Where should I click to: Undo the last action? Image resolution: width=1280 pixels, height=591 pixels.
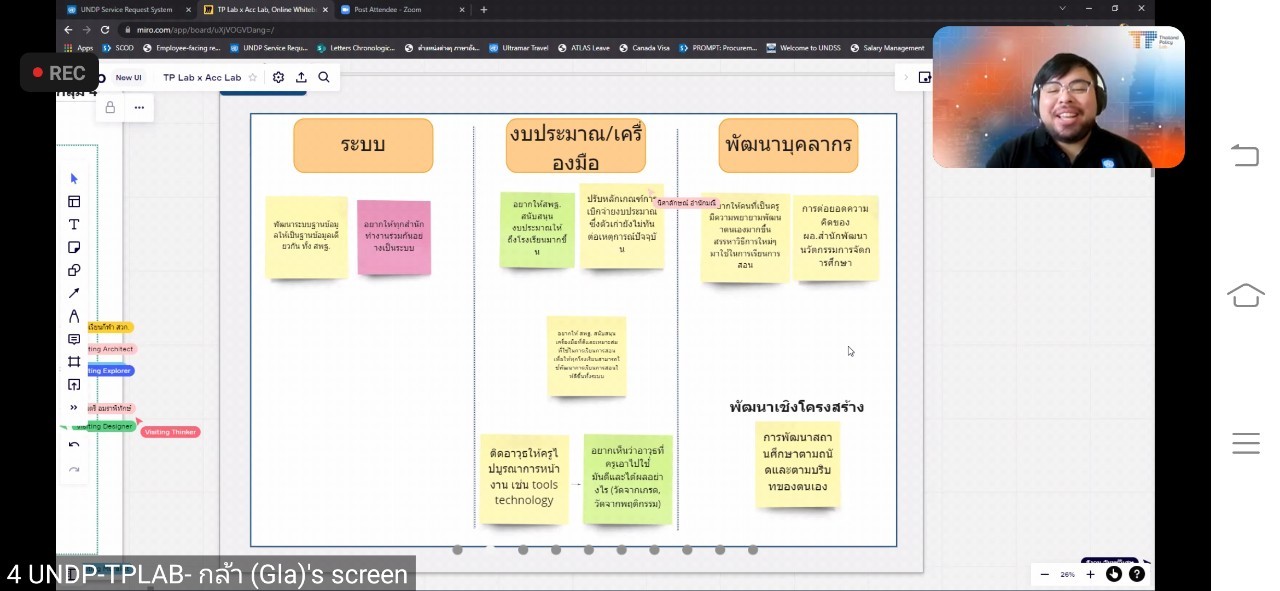(74, 445)
